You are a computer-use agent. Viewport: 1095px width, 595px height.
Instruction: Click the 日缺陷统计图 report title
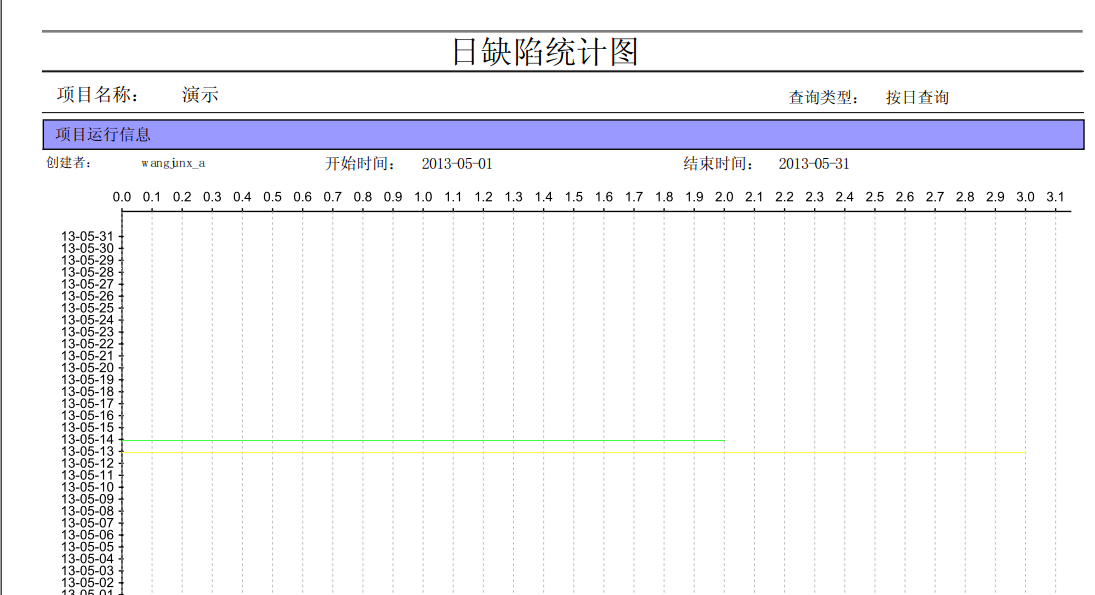pyautogui.click(x=545, y=52)
